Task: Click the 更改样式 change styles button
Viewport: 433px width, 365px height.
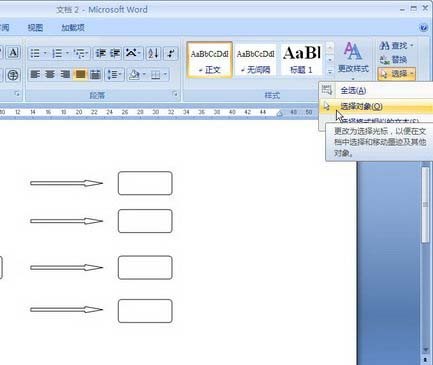Action: pos(353,58)
